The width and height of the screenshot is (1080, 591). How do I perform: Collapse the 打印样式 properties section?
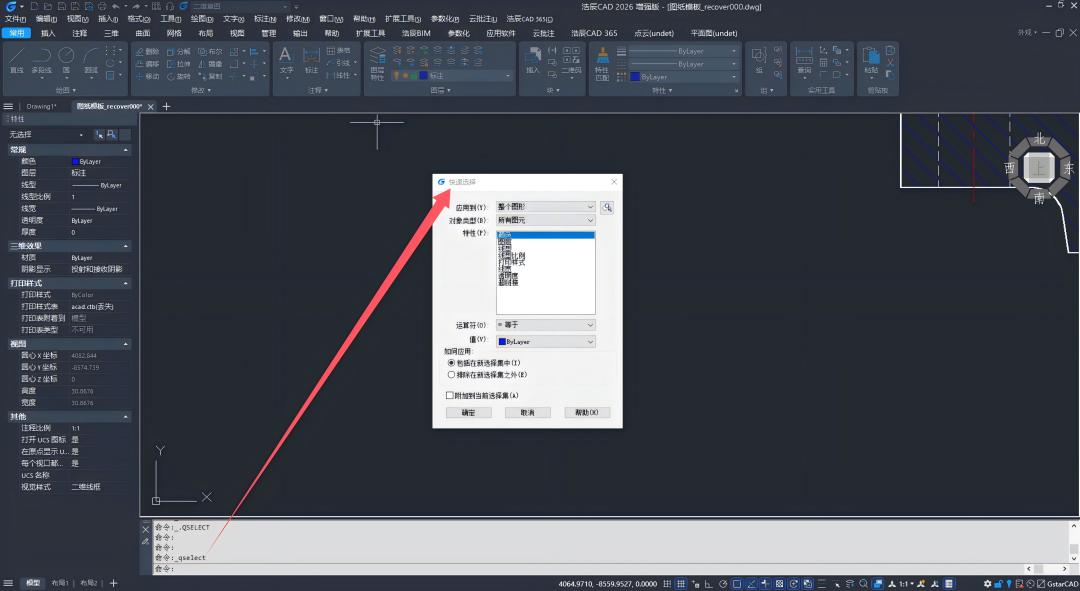click(125, 283)
